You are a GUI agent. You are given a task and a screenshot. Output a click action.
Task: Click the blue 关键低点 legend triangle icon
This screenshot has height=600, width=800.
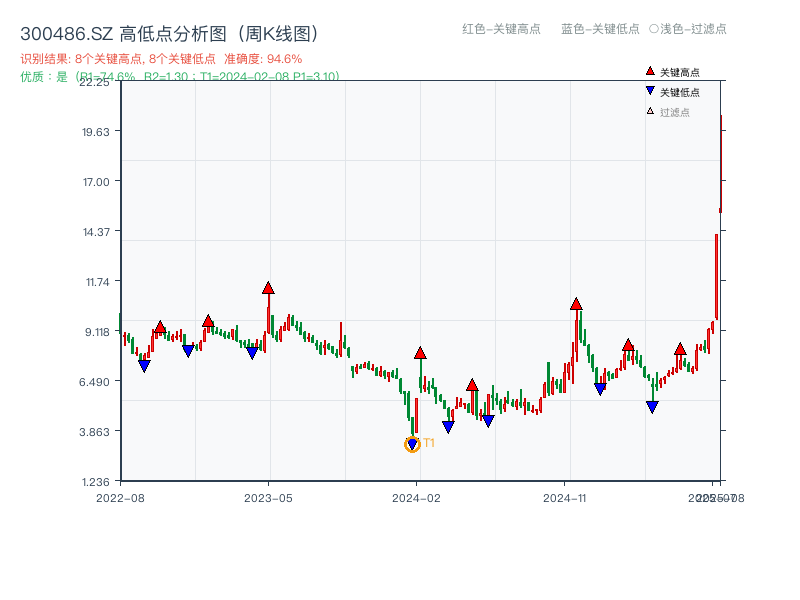[650, 91]
